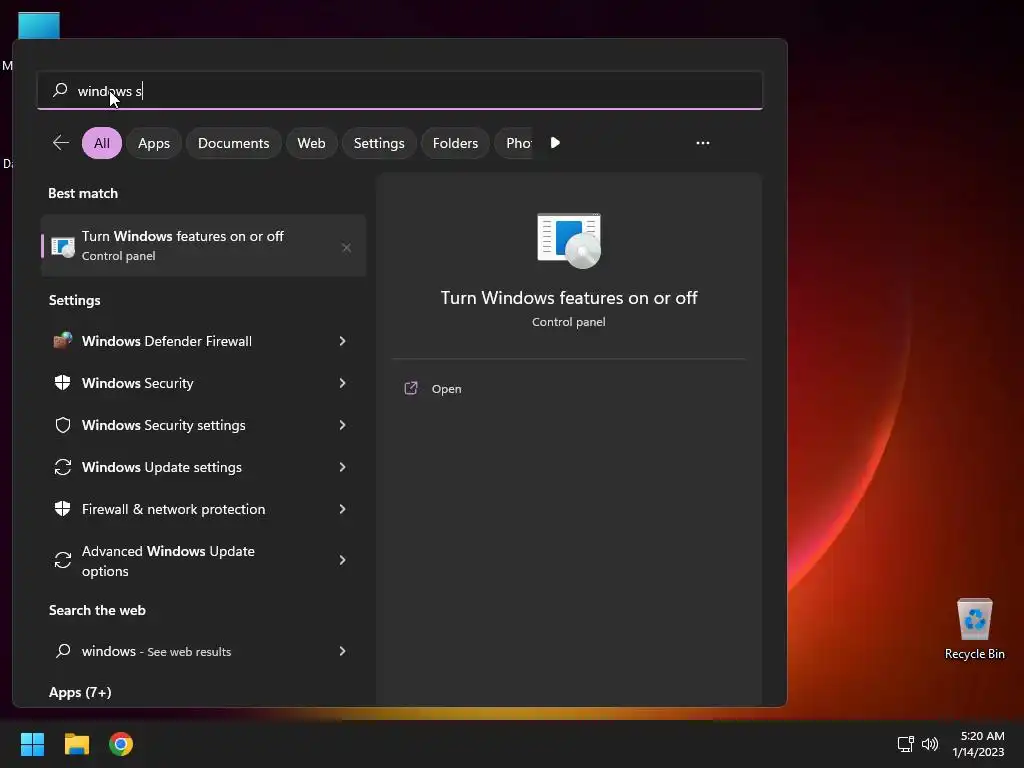Click the network tray icon

coord(905,744)
